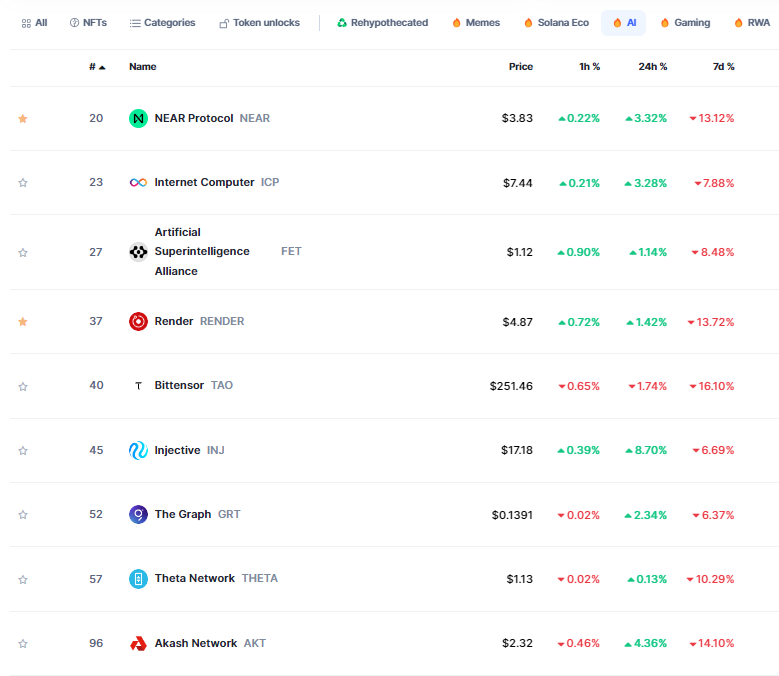Star The Graph row
This screenshot has height=676, width=779.
pyautogui.click(x=22, y=515)
